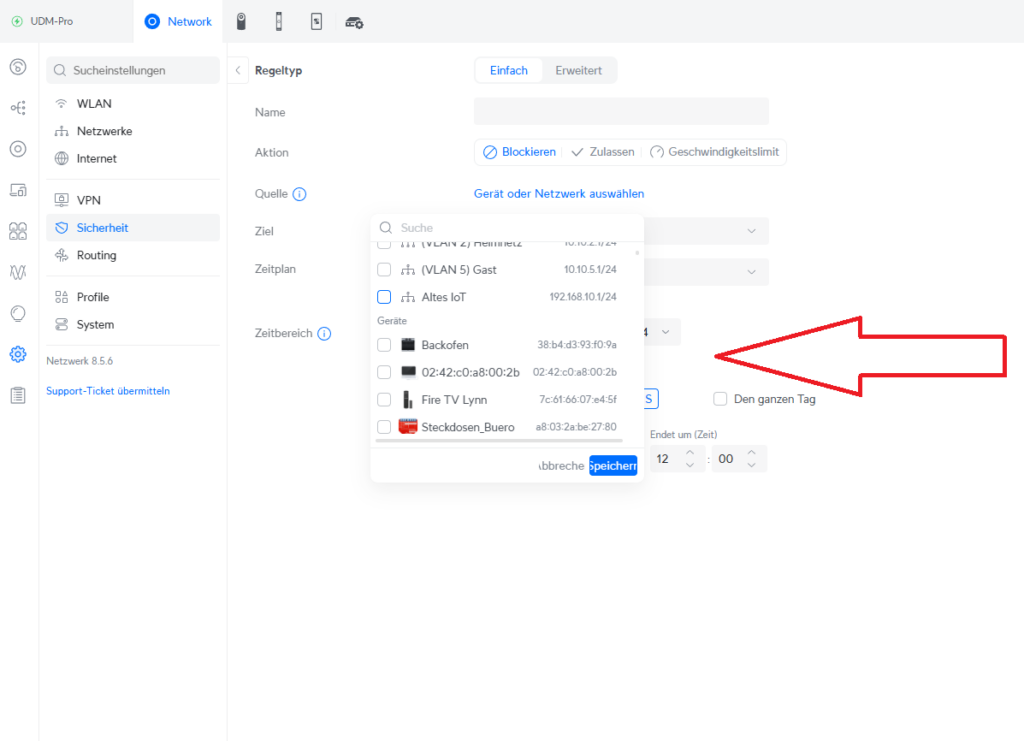
Task: Click the info icon beside Zeitbereich
Action: pyautogui.click(x=324, y=334)
